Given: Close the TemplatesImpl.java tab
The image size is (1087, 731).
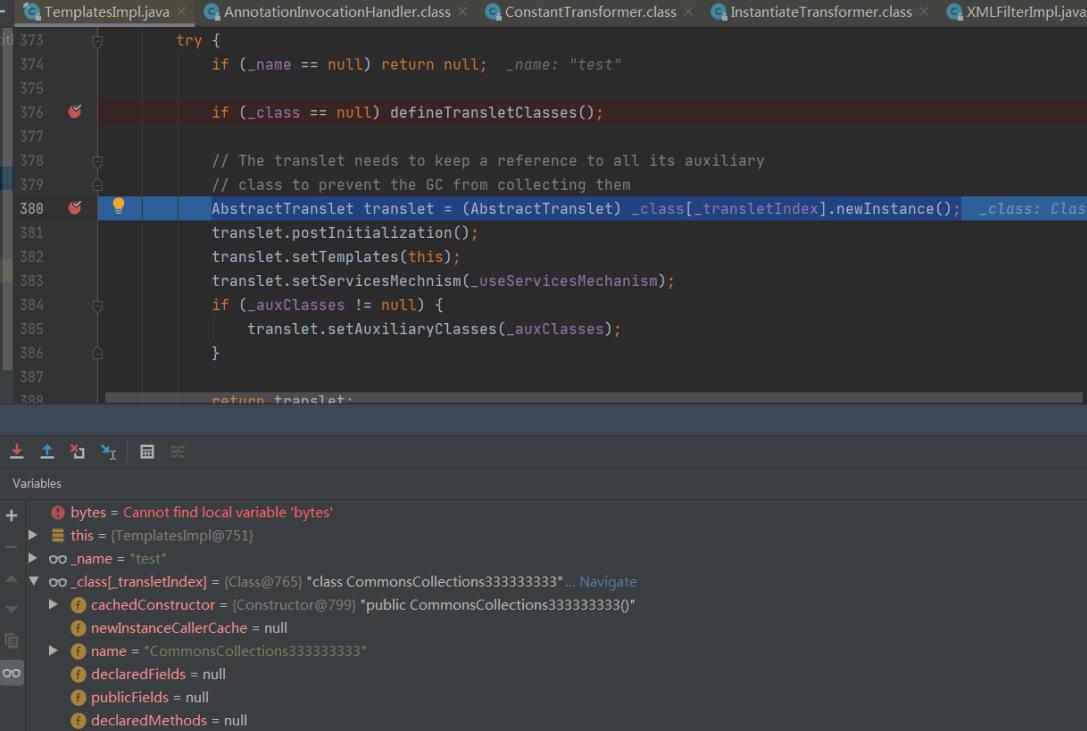Looking at the screenshot, I should 181,12.
